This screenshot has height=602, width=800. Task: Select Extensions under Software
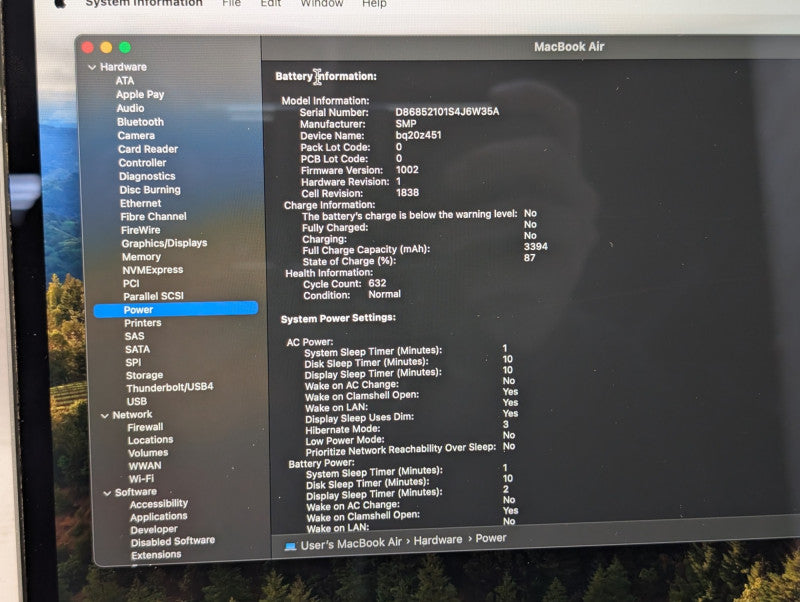tap(156, 555)
